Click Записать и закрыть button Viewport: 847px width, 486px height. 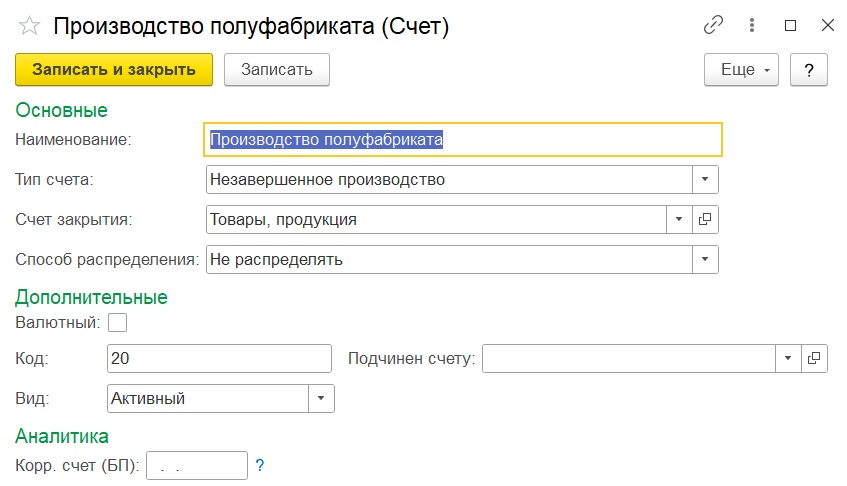point(114,70)
